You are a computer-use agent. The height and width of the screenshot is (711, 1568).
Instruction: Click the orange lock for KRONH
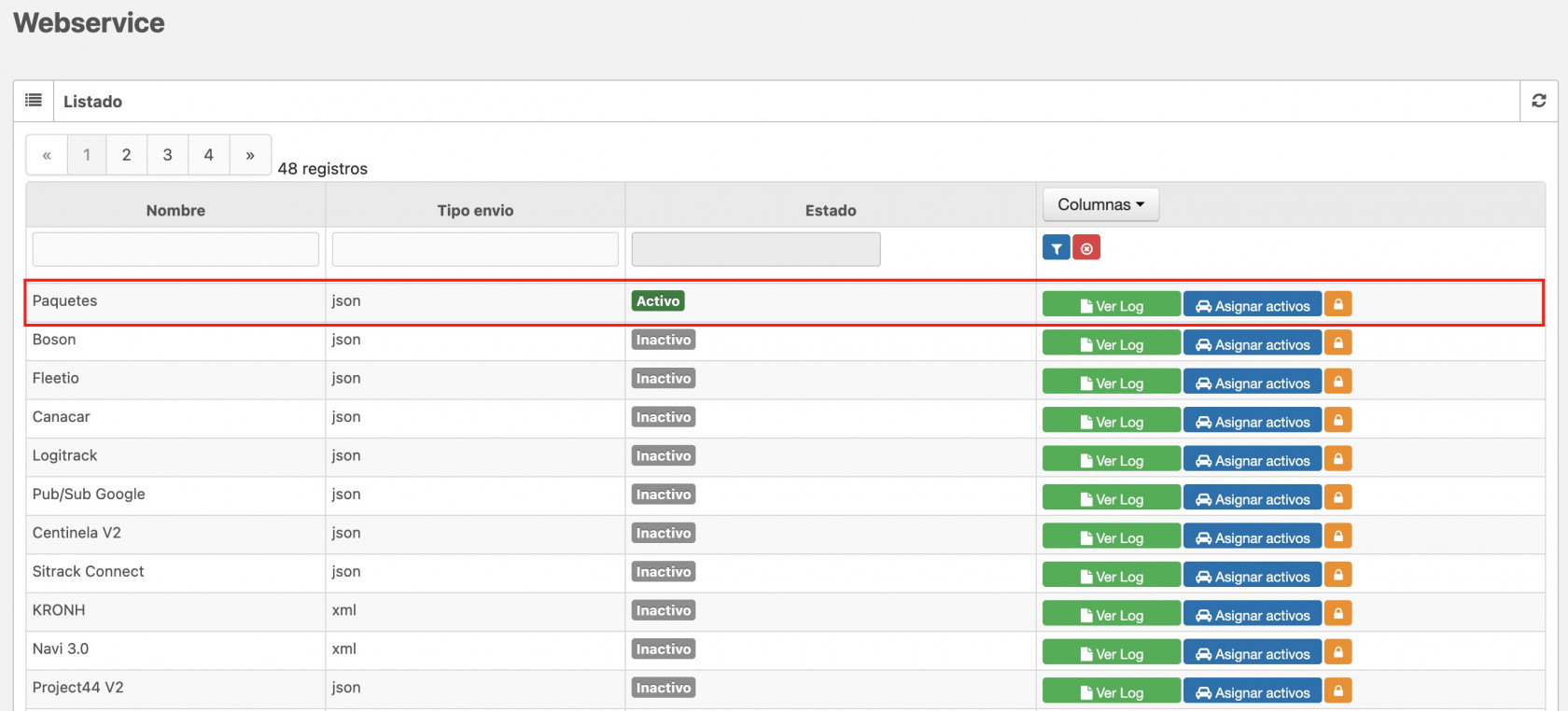[1338, 614]
